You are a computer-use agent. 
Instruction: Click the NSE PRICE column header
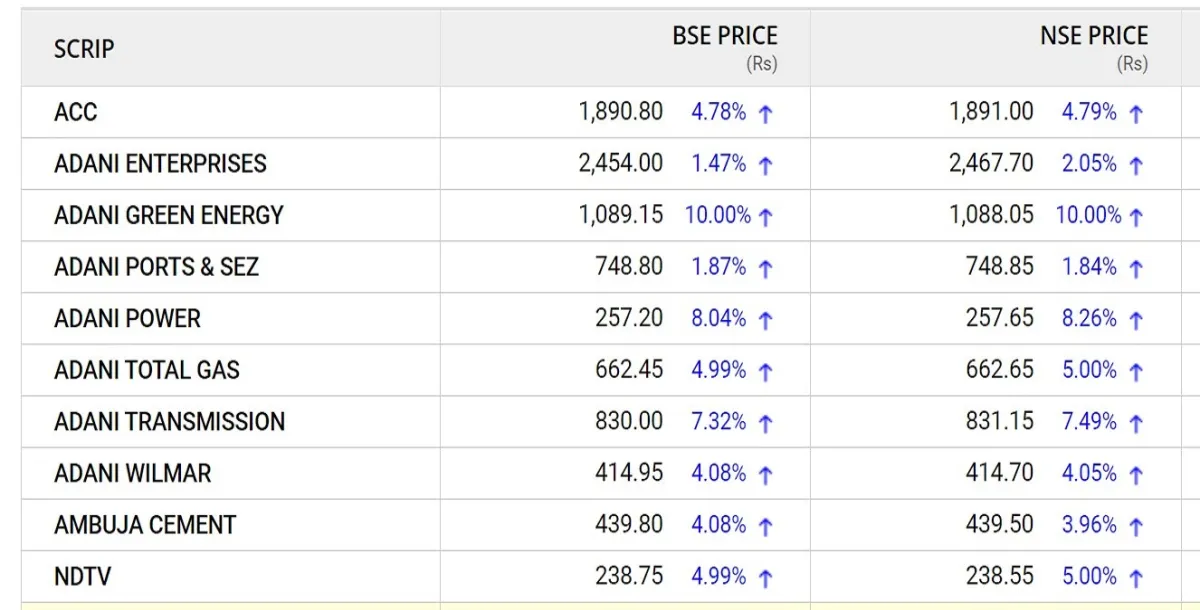coord(1094,36)
